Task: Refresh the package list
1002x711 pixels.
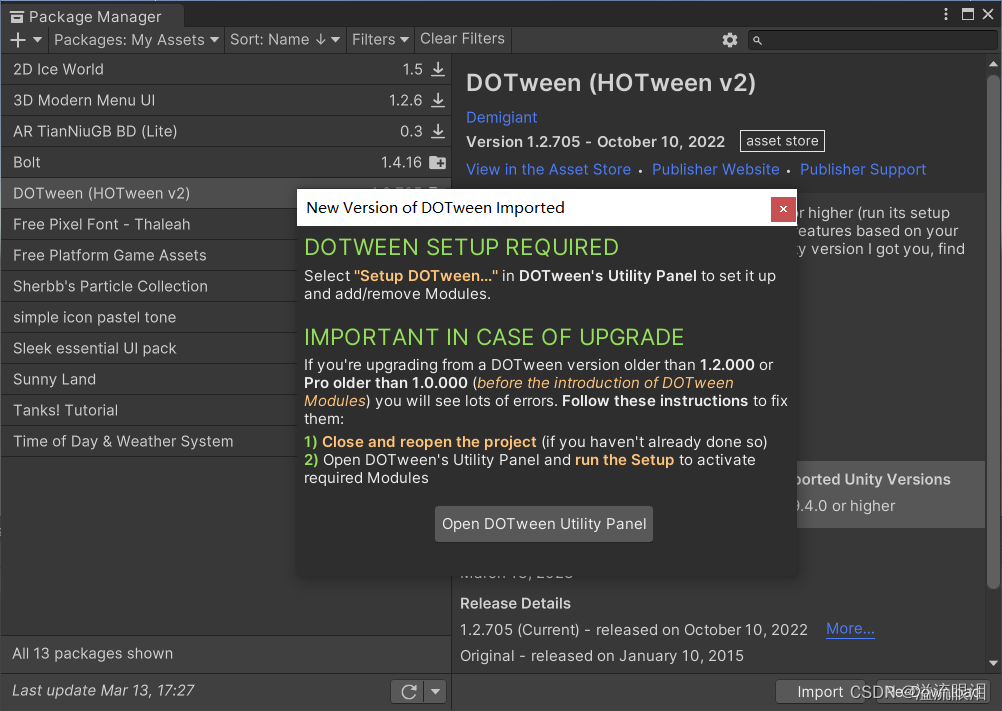Action: pyautogui.click(x=409, y=691)
